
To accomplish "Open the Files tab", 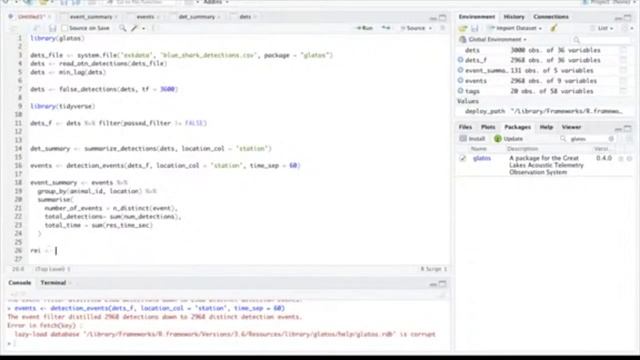I will (x=465, y=127).
